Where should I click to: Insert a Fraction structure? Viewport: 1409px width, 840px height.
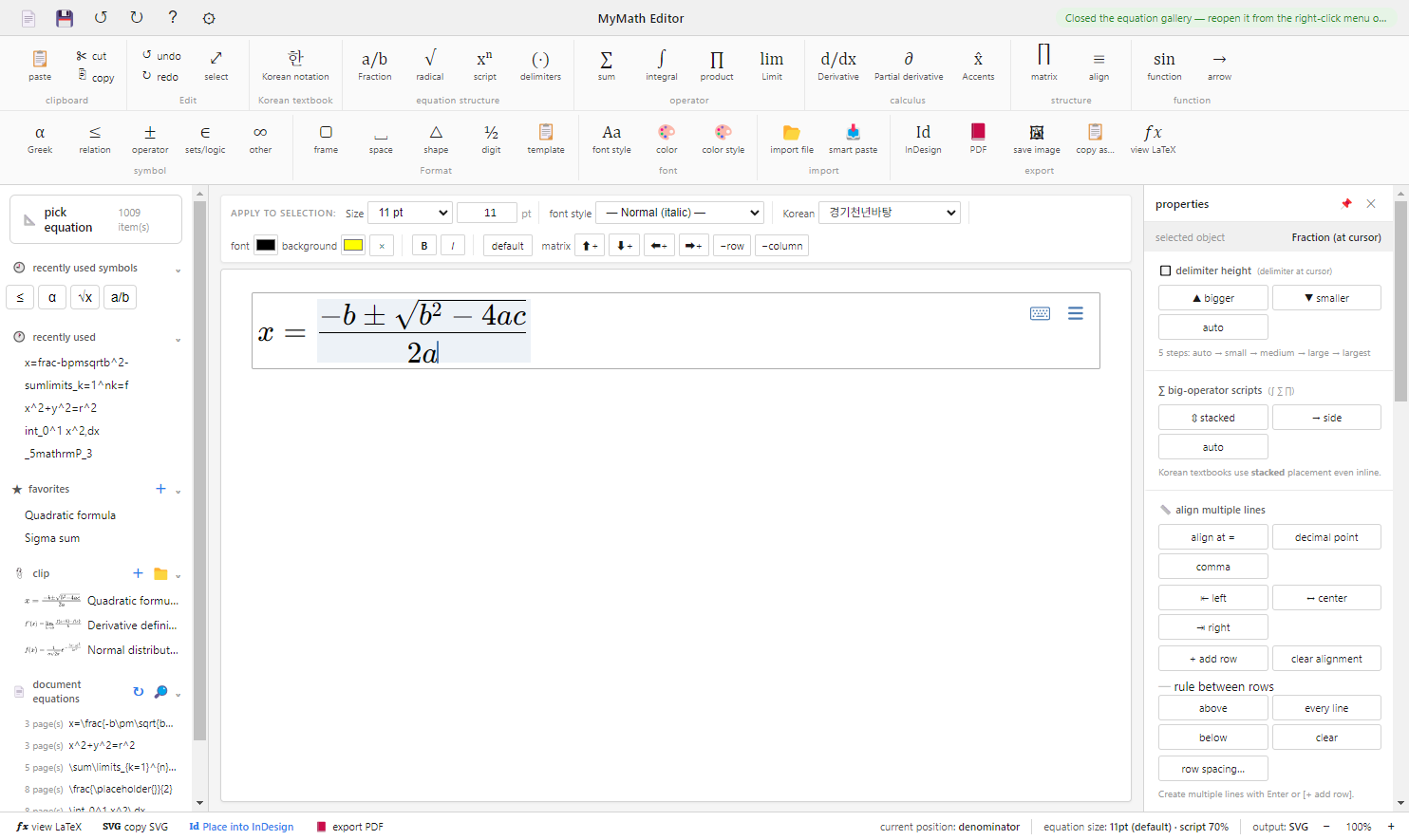point(374,65)
